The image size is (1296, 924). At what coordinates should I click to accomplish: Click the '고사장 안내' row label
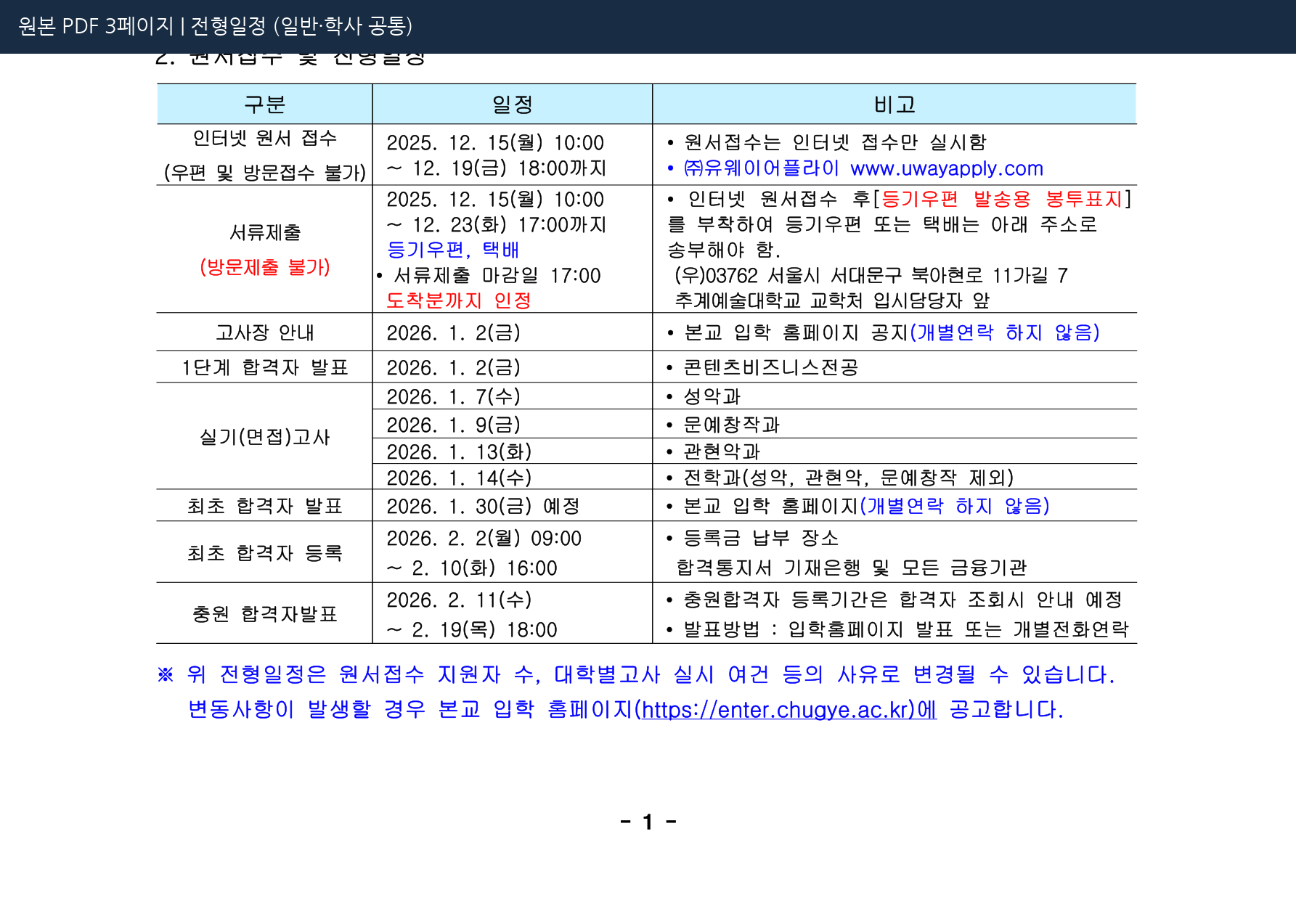pos(265,332)
